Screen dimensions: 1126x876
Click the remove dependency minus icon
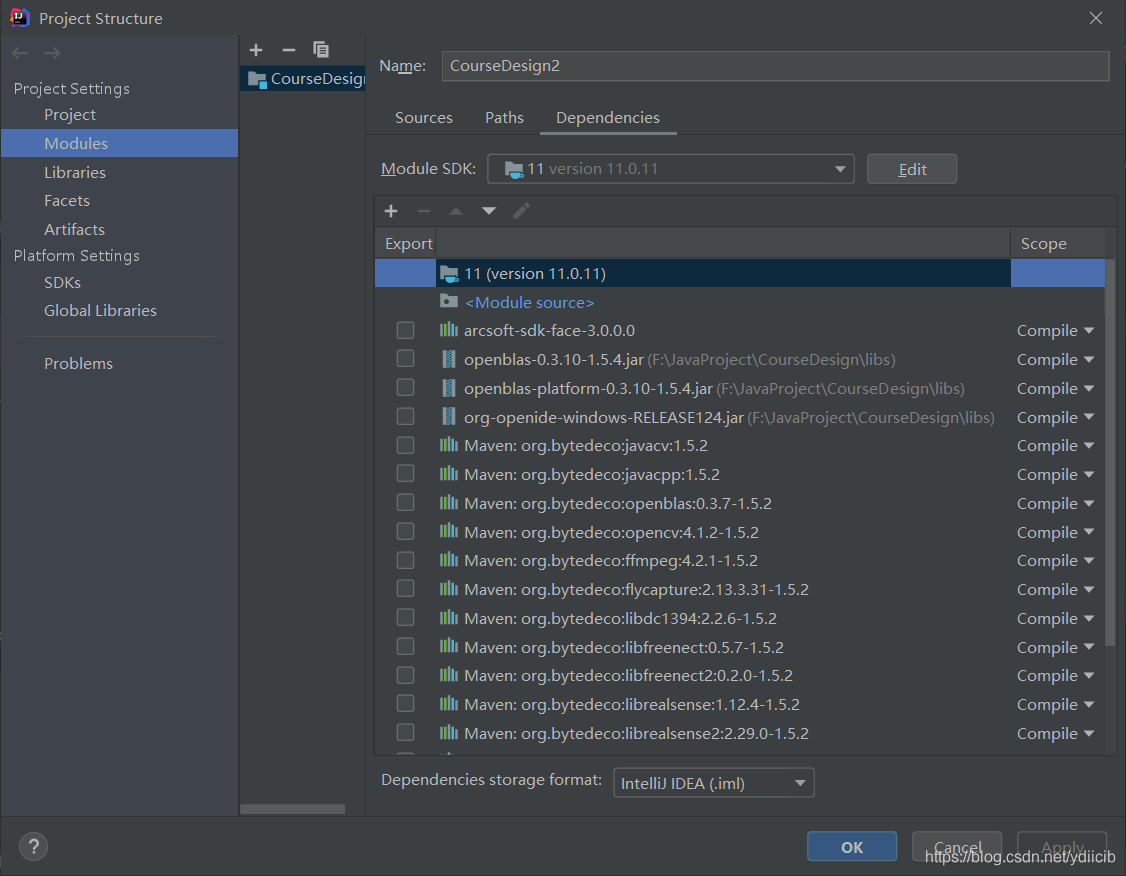424,210
